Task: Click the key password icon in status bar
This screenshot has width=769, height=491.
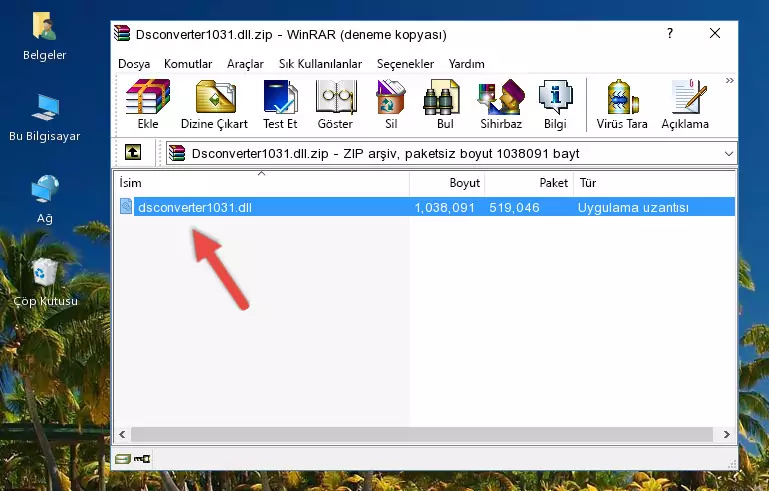Action: (142, 459)
